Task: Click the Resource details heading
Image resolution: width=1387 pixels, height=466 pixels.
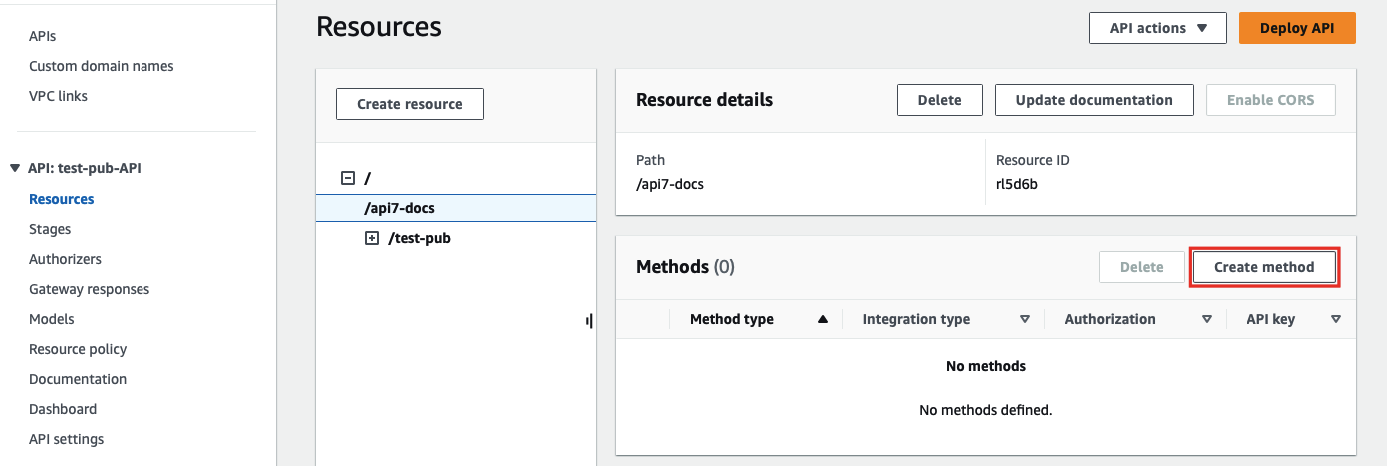Action: 704,100
